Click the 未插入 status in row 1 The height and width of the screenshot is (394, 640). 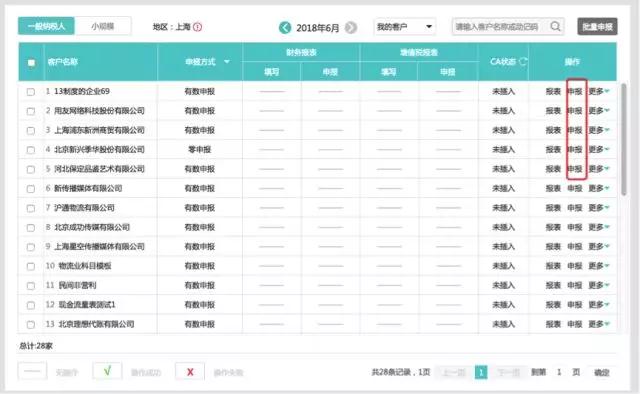tap(503, 91)
